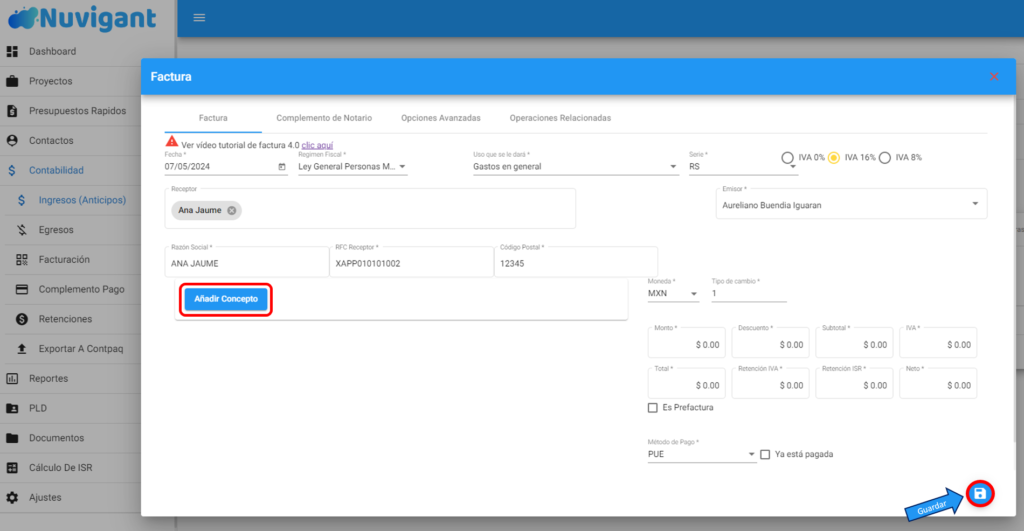Open the Serie dropdown

point(743,167)
